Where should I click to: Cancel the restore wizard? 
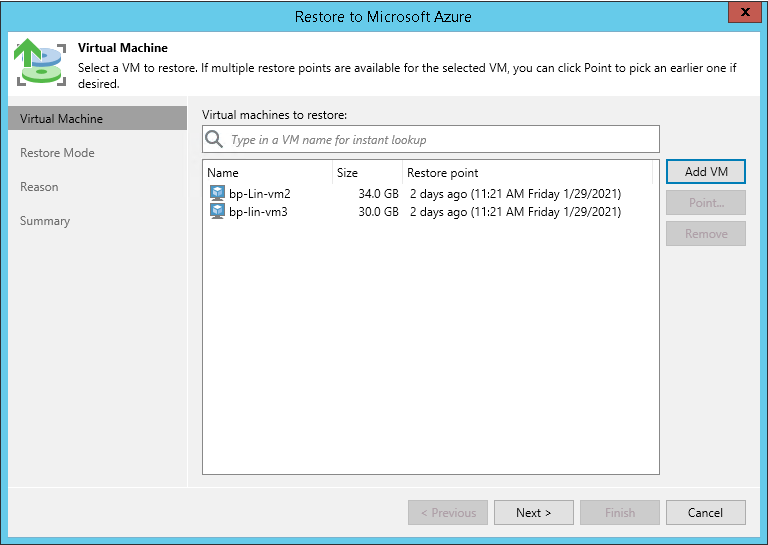[706, 512]
